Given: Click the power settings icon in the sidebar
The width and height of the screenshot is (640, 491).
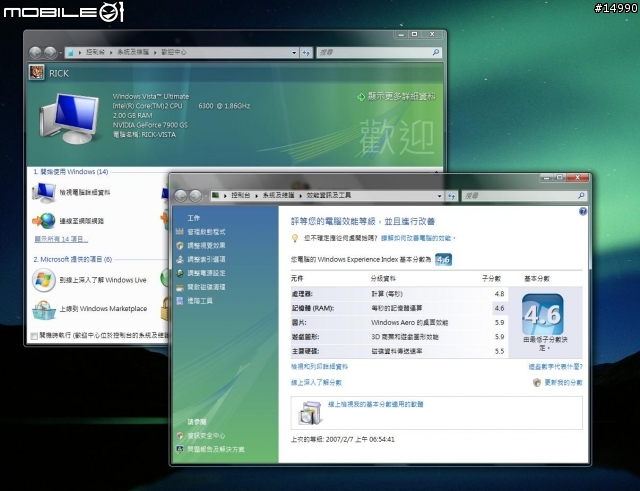Looking at the screenshot, I should click(x=180, y=273).
